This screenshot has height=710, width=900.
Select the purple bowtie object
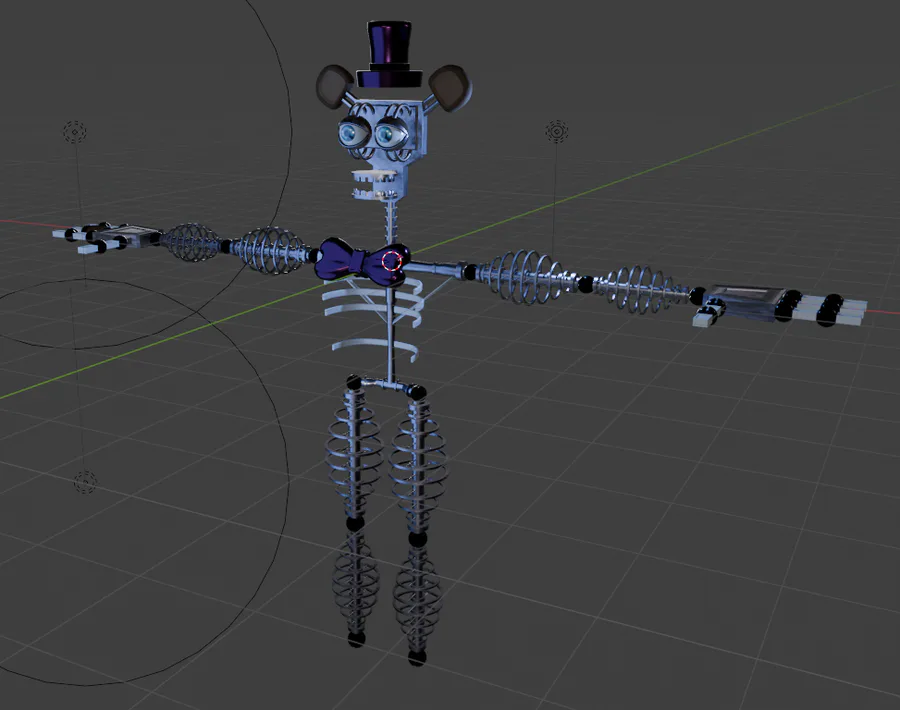click(362, 262)
